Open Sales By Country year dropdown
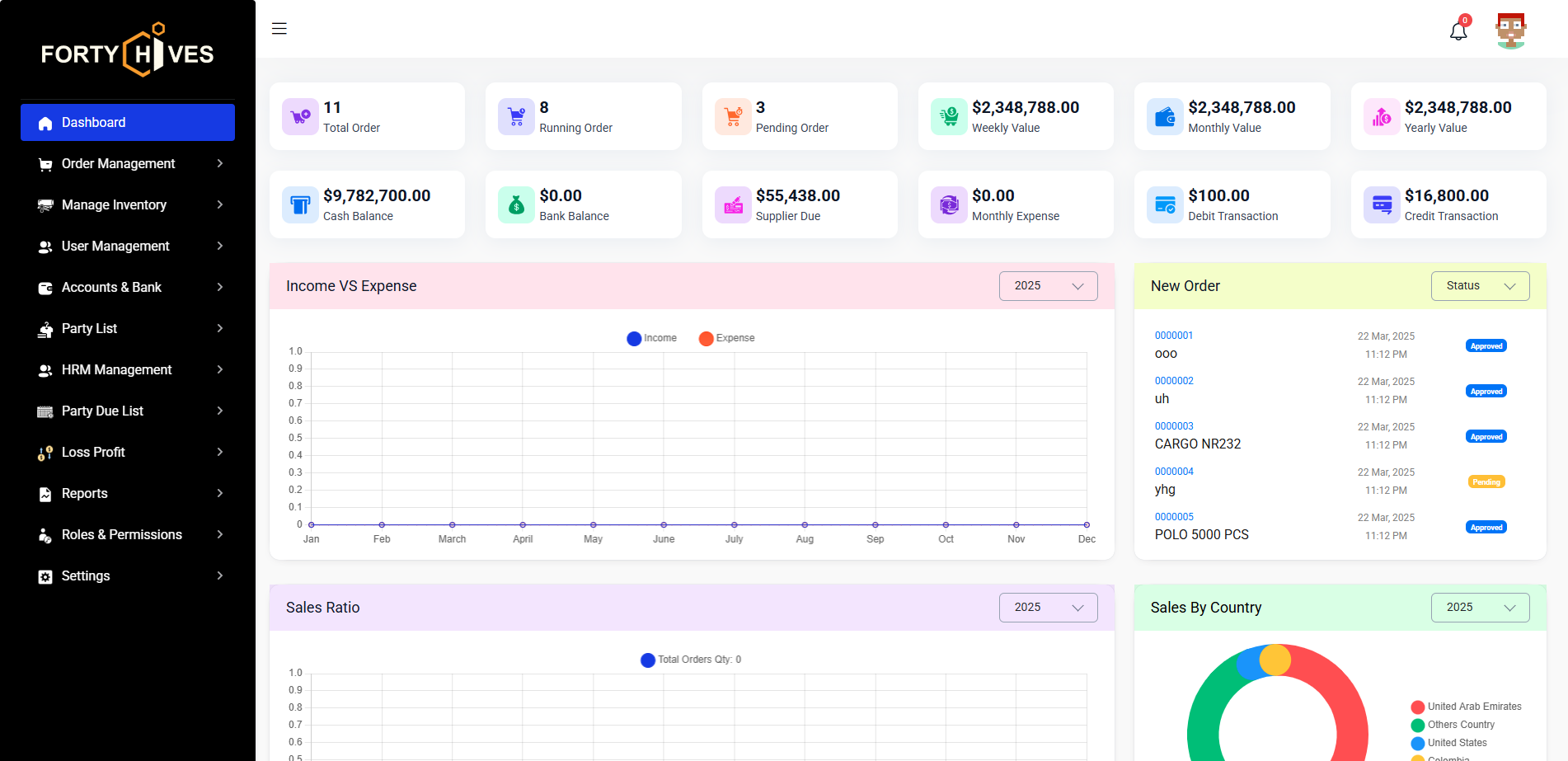Screen dimensions: 1568x761 point(1480,608)
